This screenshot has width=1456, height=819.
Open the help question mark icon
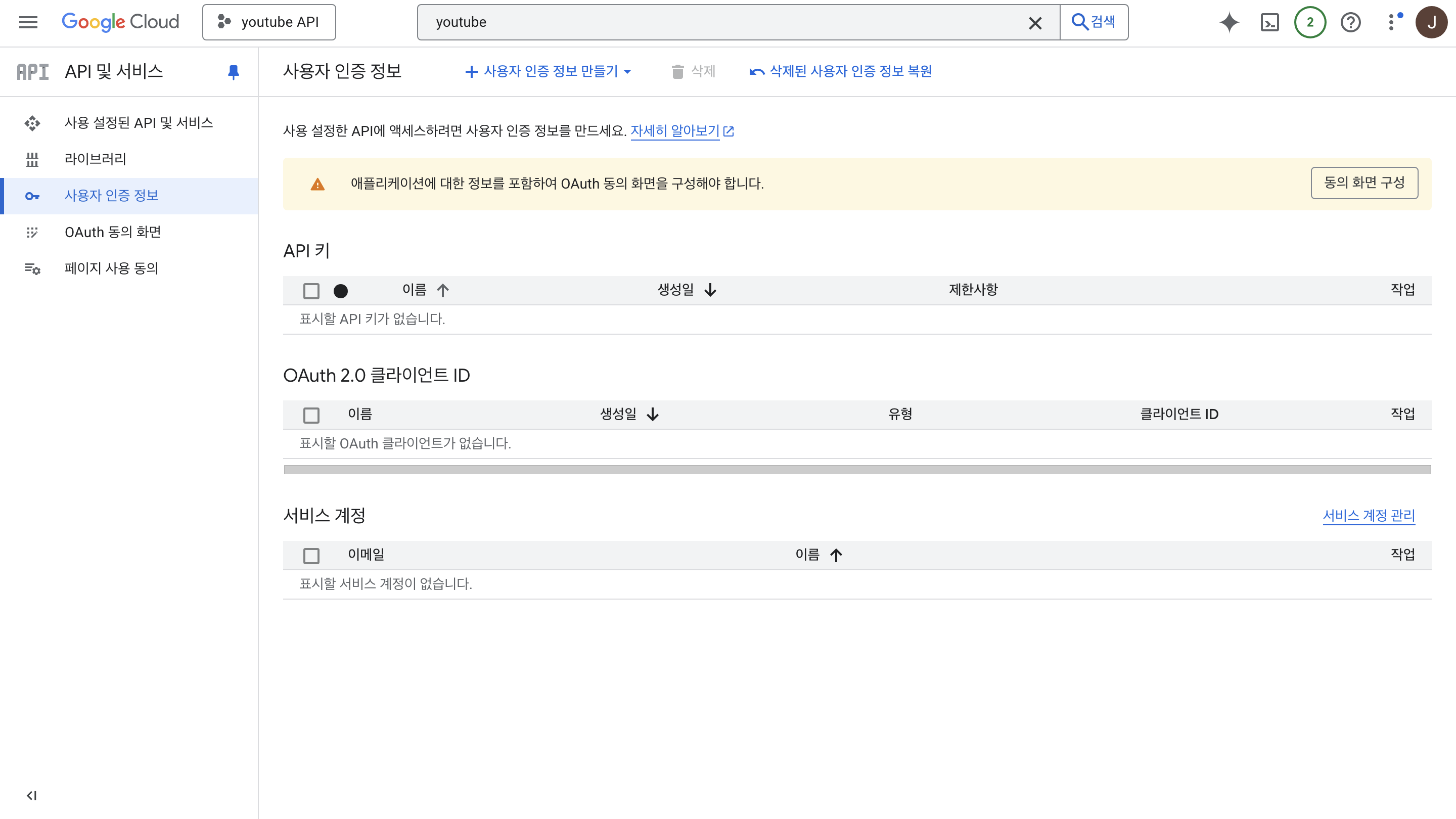click(1350, 22)
